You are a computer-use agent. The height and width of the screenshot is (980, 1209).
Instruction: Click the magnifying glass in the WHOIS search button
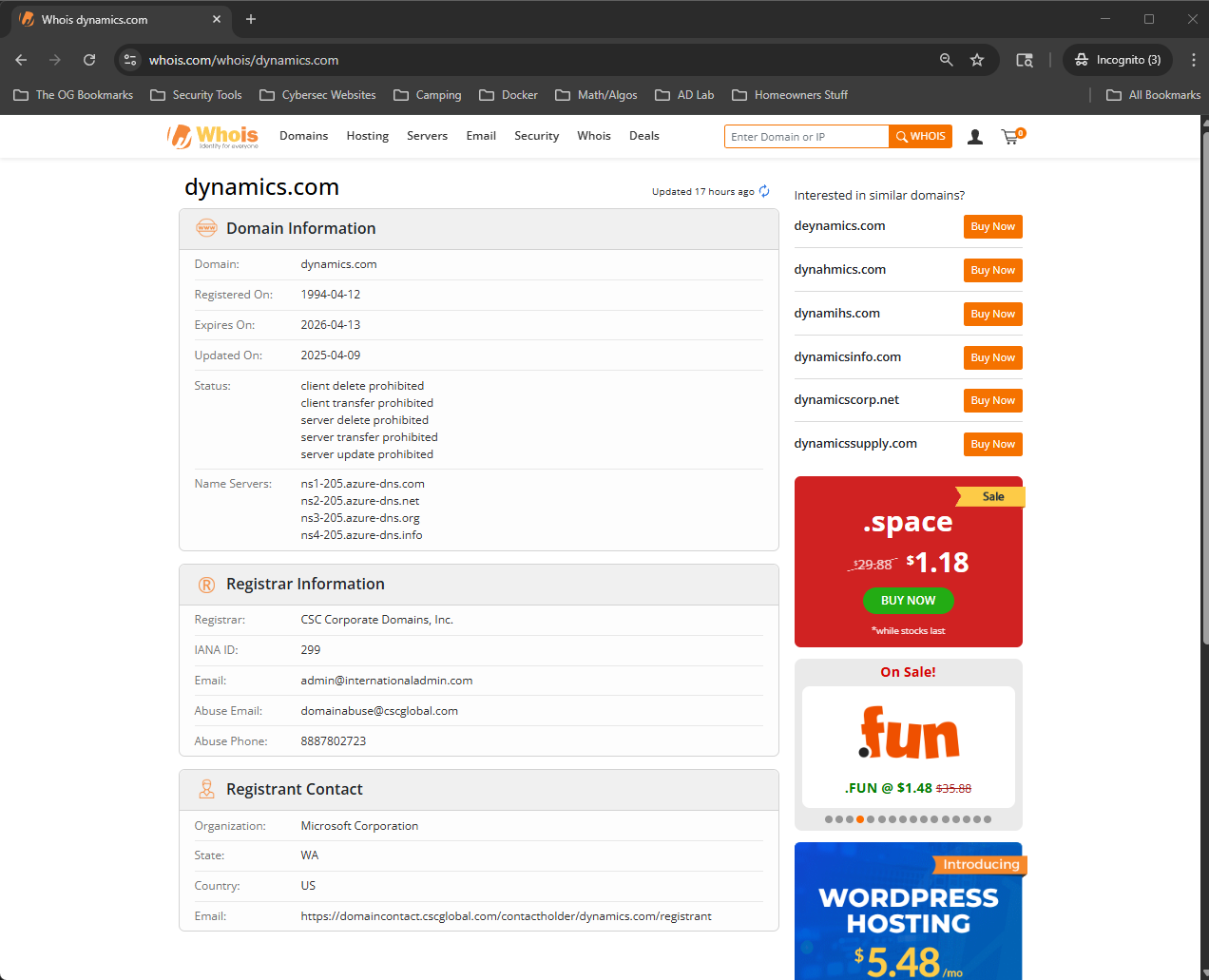coord(900,136)
